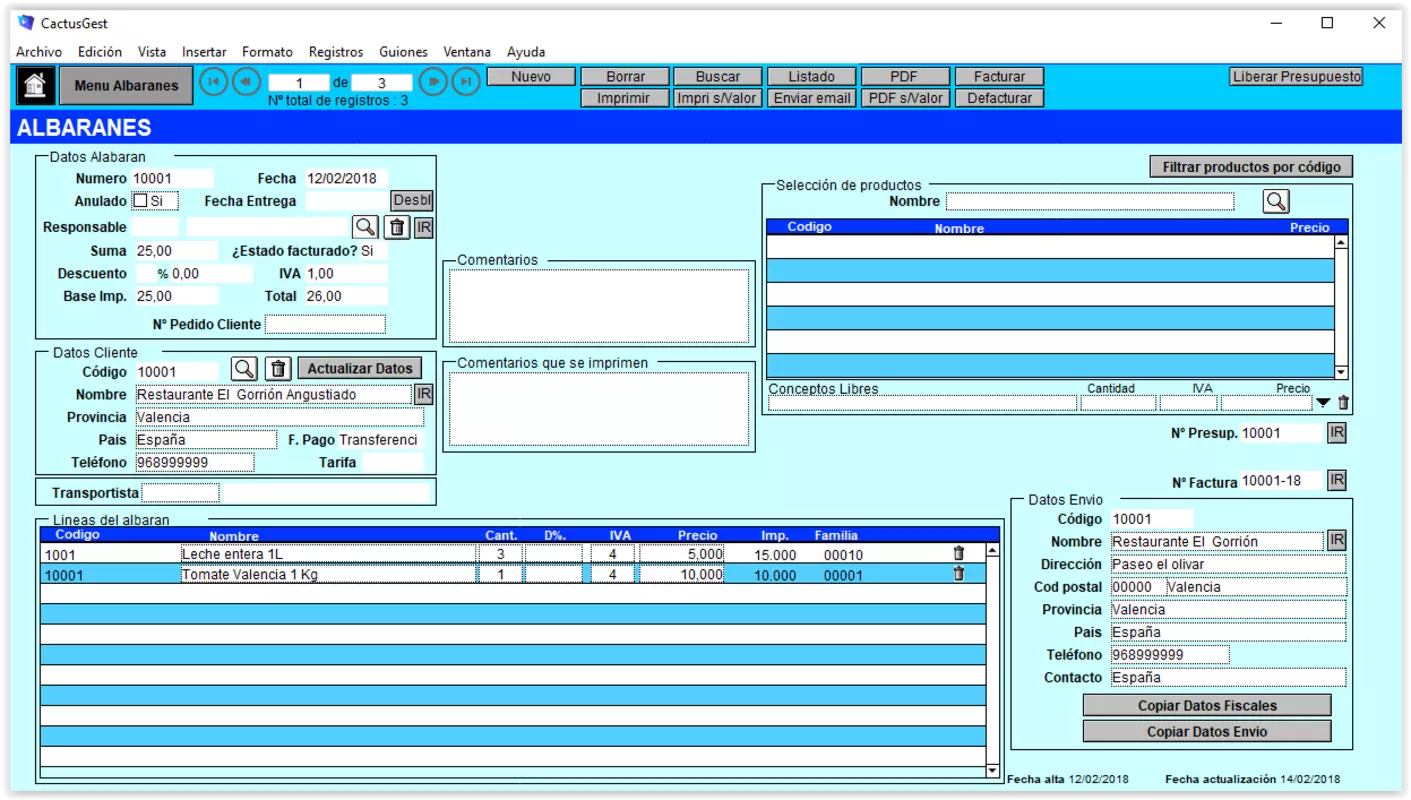Click Filtrar productos por código button
Screen dimensions: 1411x800
coord(1251,167)
